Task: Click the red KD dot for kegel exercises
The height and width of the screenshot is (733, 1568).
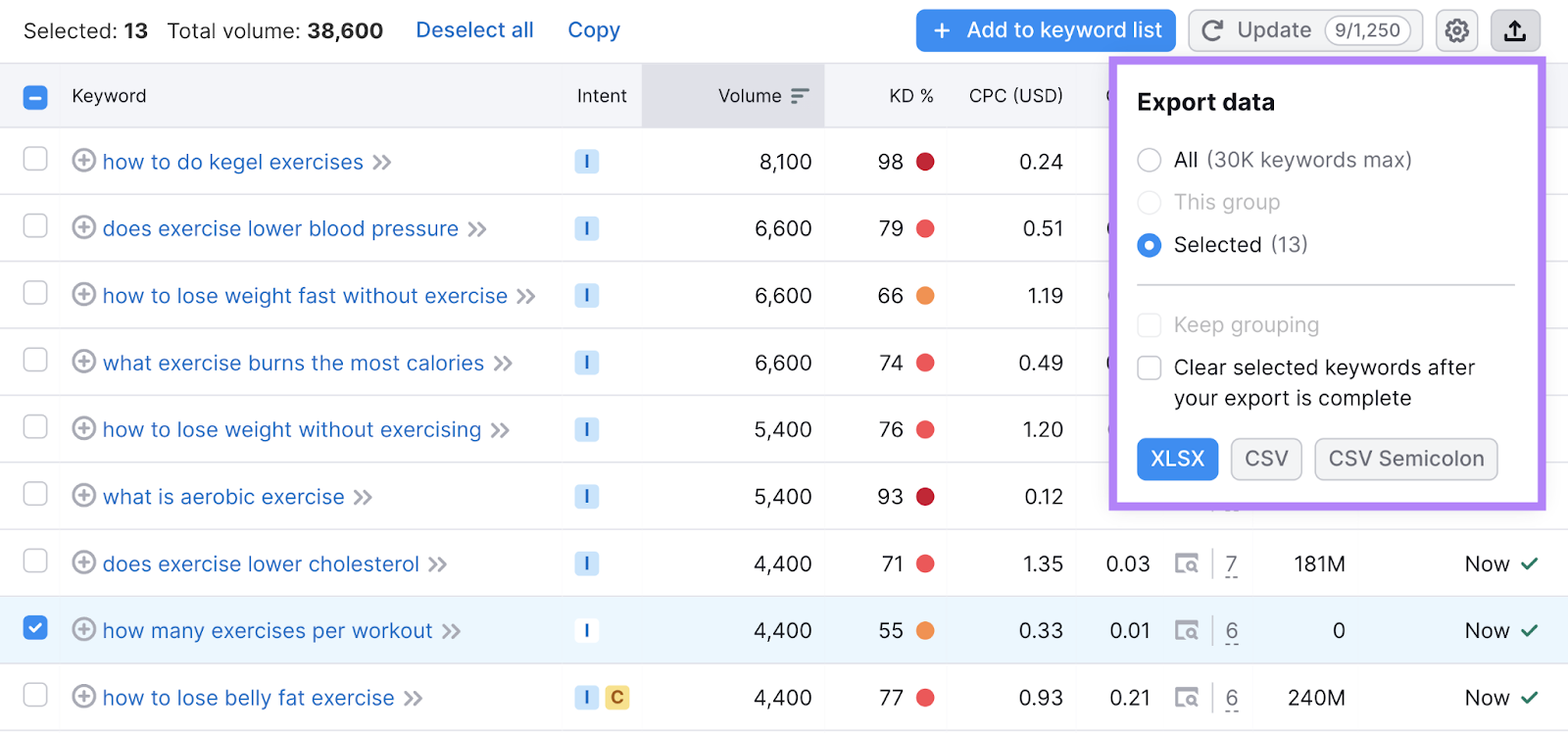Action: pos(925,162)
